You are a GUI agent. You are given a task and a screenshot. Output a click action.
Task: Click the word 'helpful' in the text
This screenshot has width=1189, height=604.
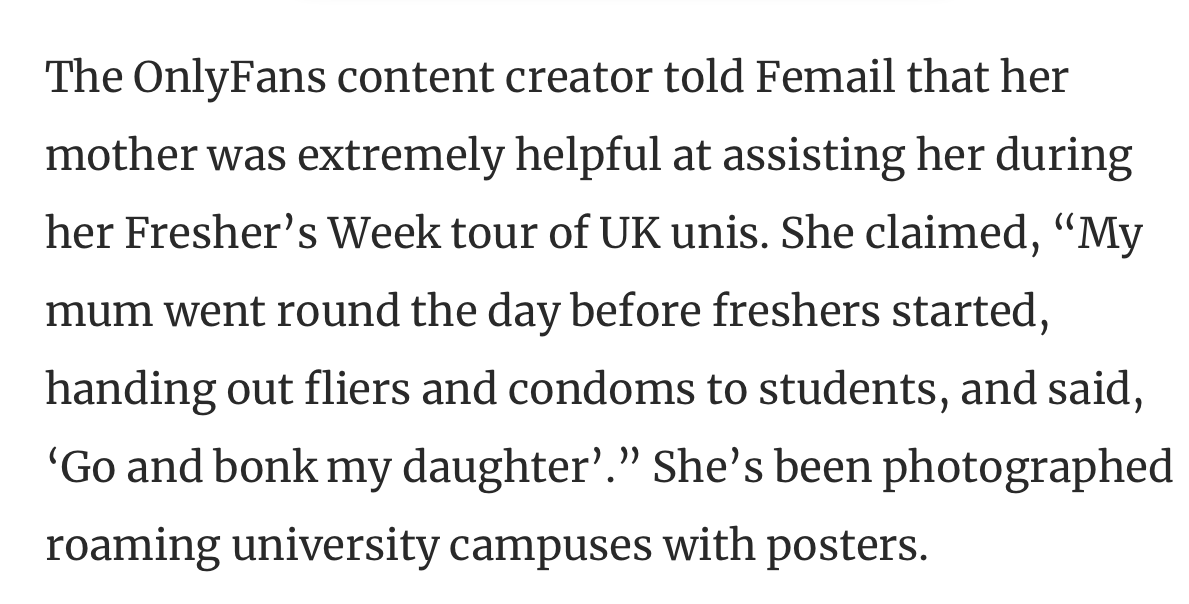tap(588, 155)
